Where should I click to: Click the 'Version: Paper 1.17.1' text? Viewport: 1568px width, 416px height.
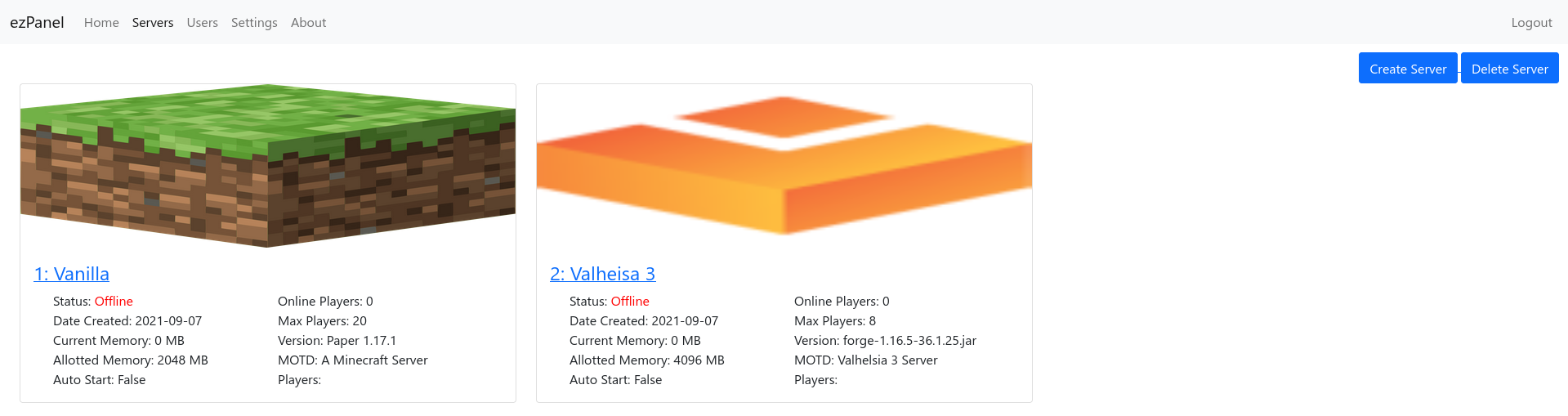pos(337,341)
